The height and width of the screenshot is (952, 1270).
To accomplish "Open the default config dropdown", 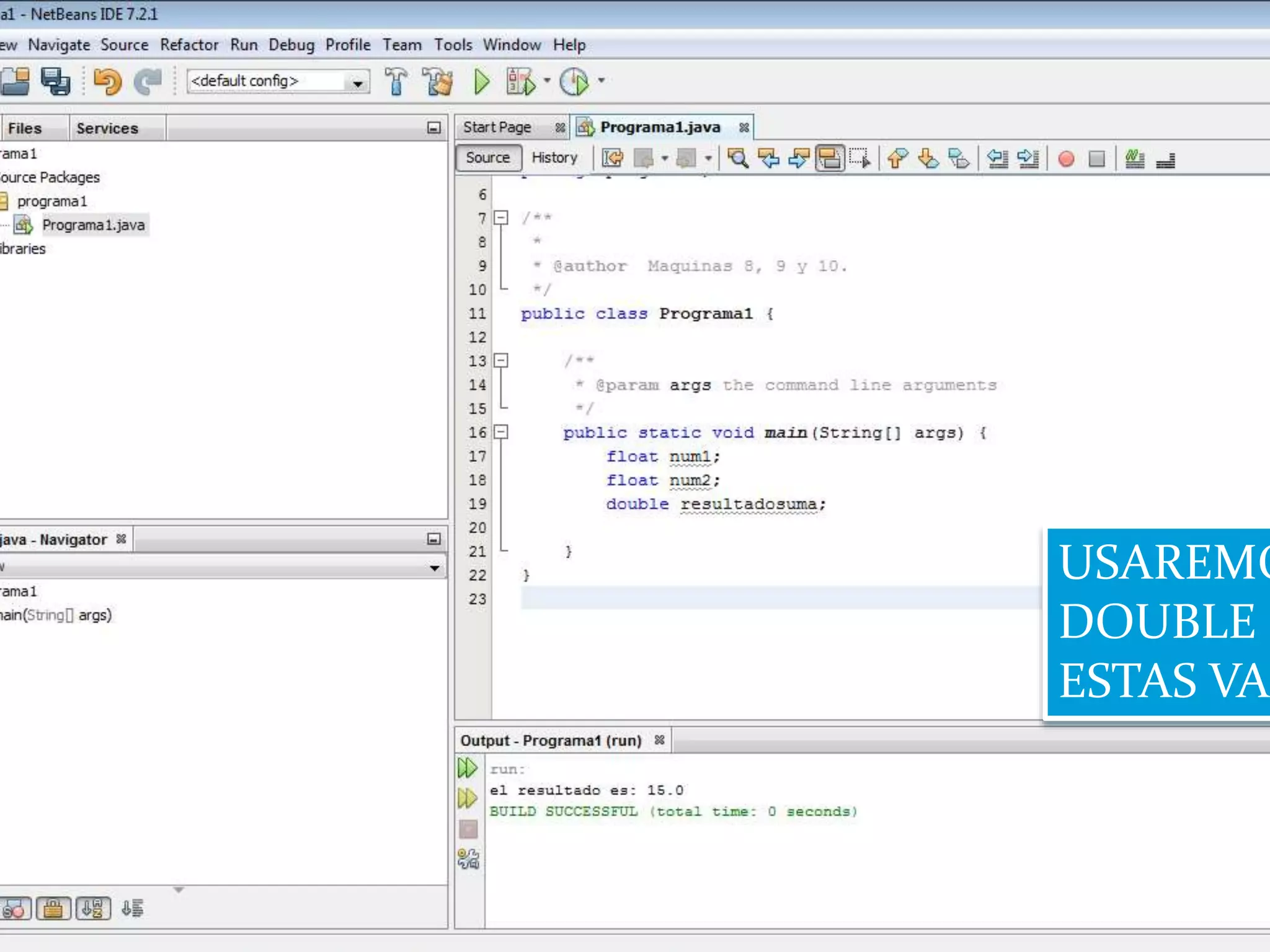I will [x=357, y=82].
